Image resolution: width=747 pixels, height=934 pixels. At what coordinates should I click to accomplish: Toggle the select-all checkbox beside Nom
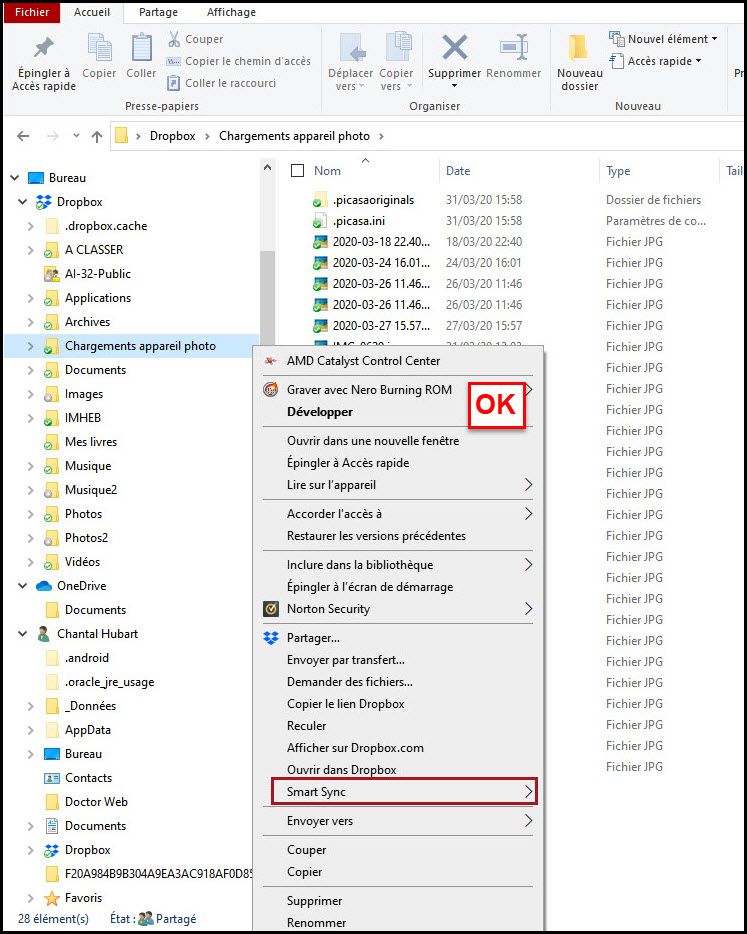coord(297,171)
